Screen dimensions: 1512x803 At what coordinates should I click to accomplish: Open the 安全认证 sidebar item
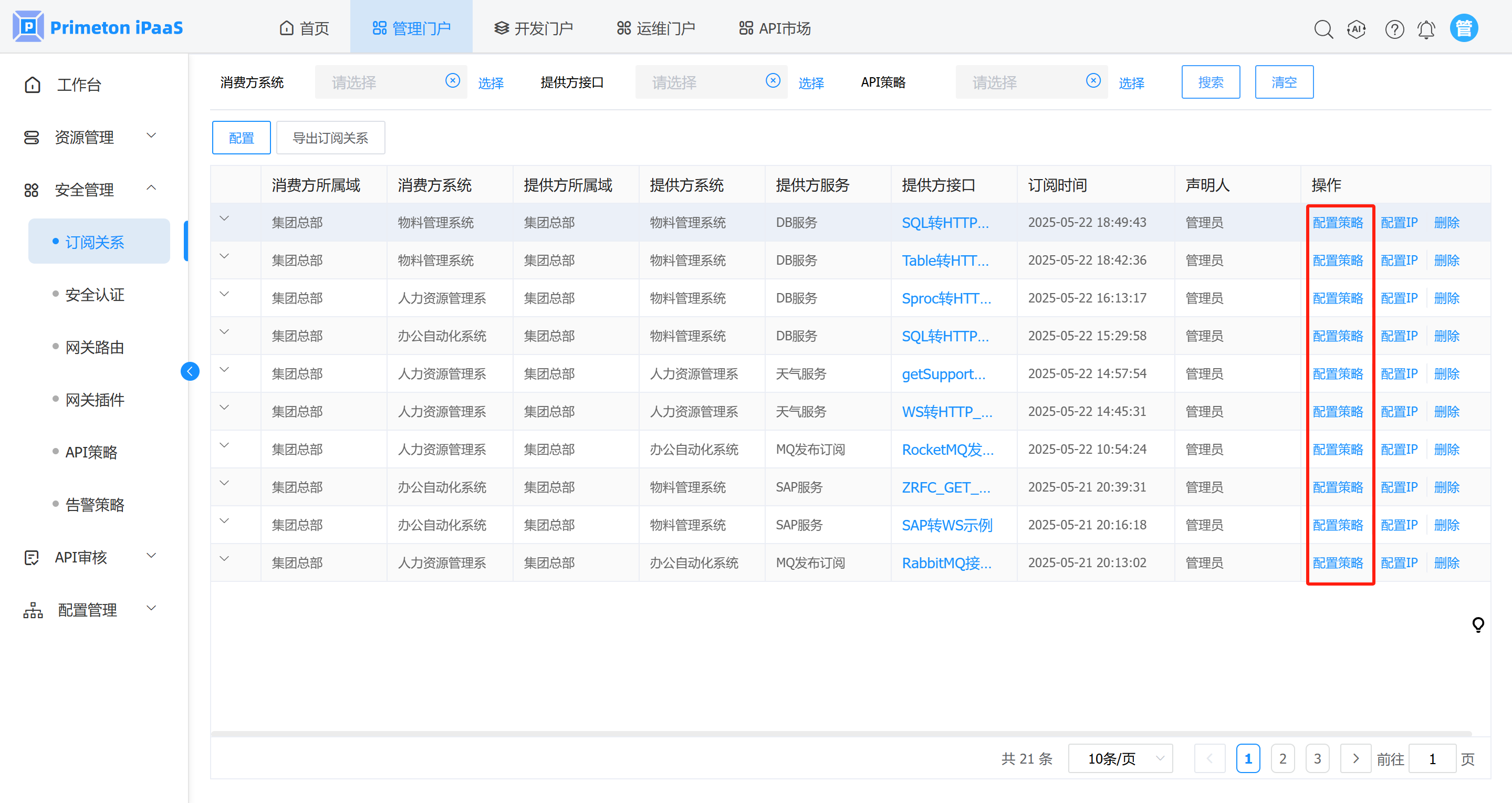tap(95, 295)
